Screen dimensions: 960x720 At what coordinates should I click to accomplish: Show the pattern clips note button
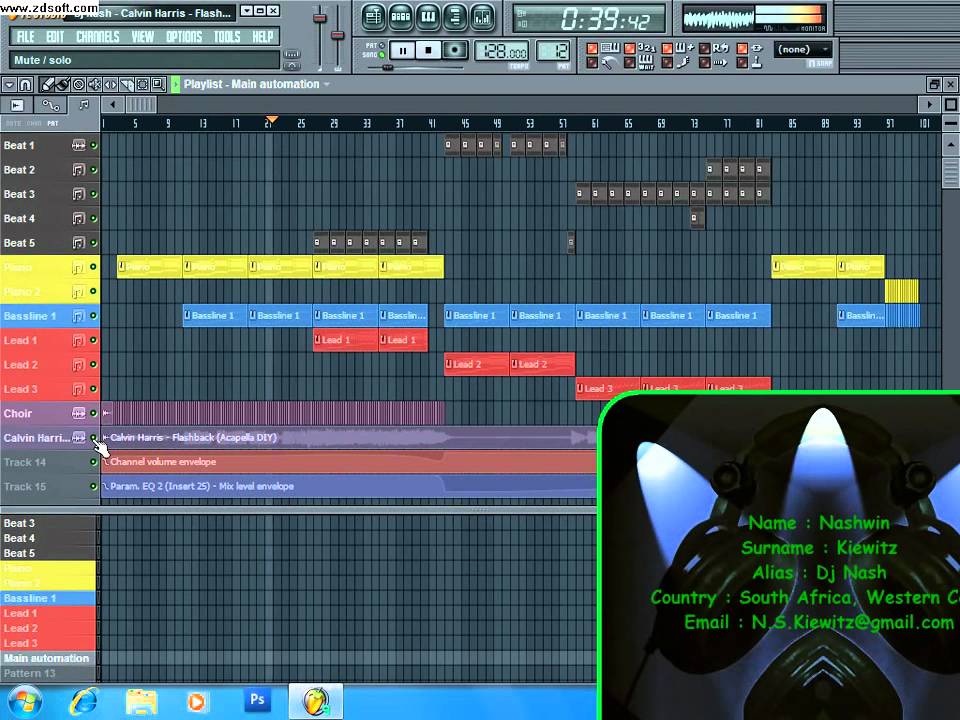(84, 105)
